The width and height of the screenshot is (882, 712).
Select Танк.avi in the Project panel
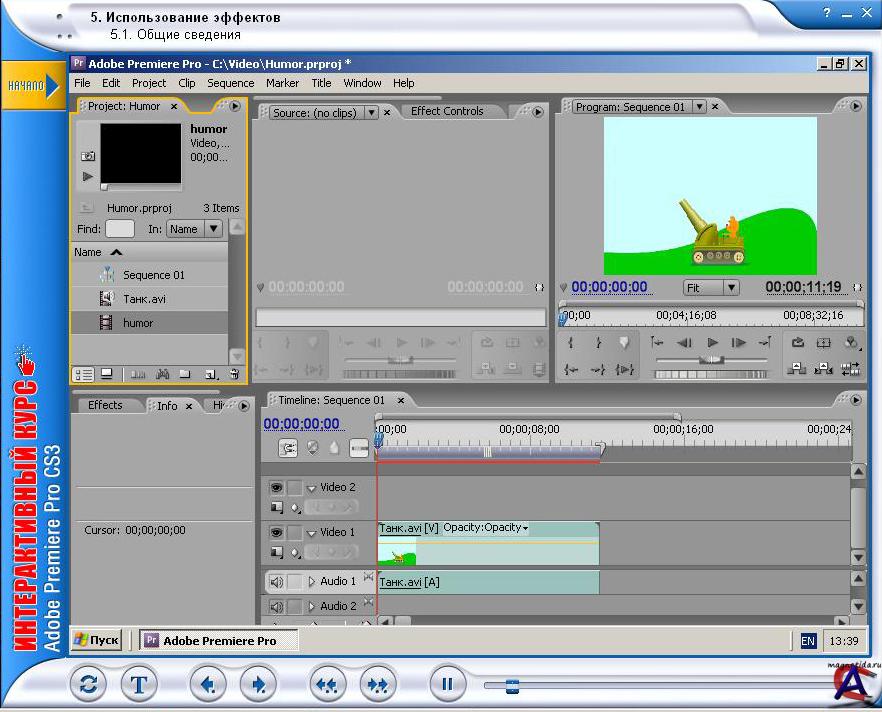(x=144, y=298)
